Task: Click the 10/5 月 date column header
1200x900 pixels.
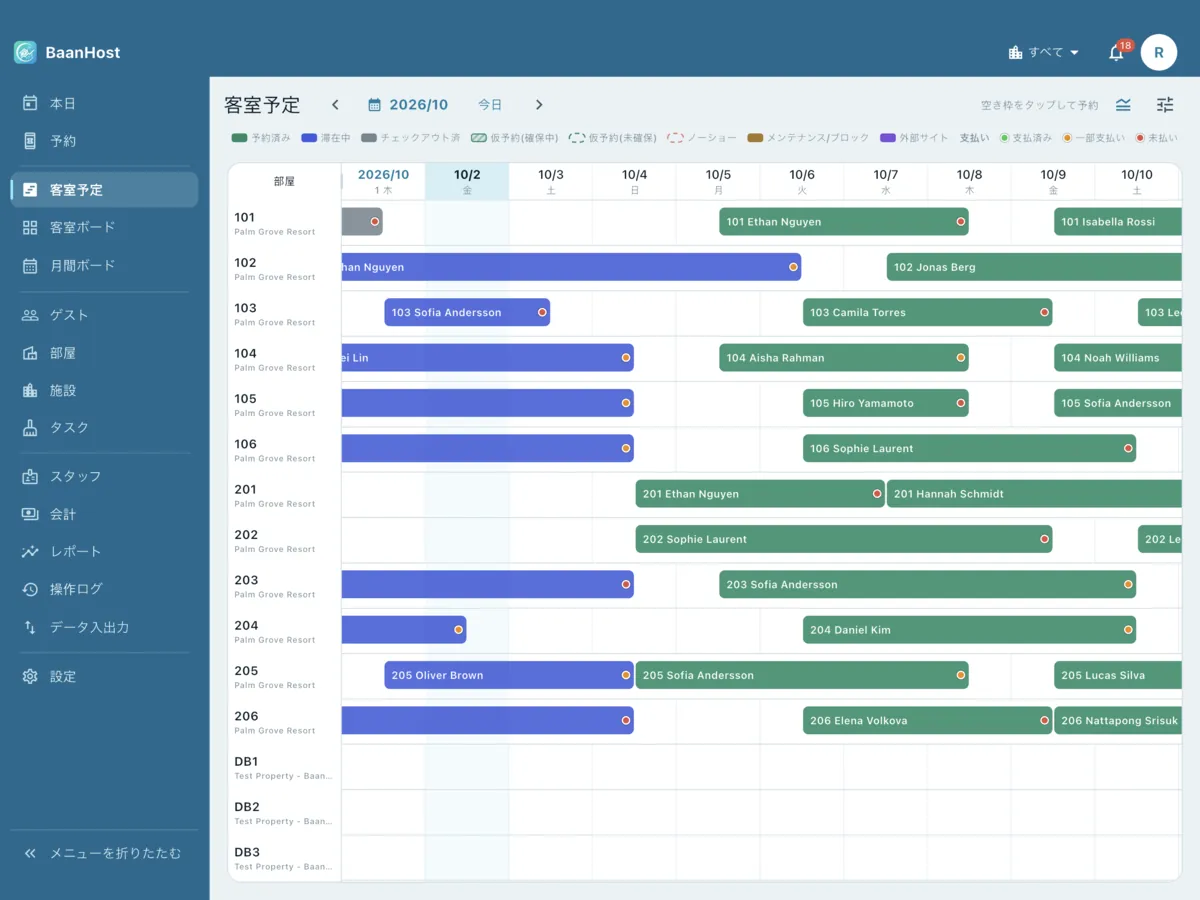Action: (x=718, y=181)
